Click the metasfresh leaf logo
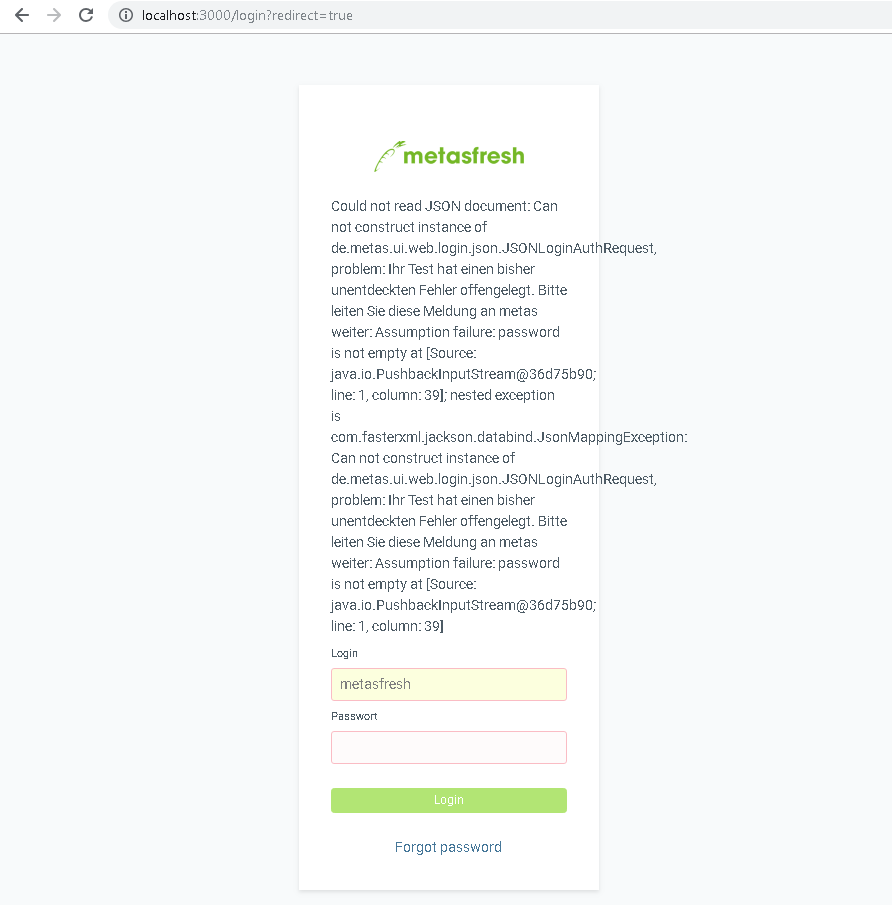This screenshot has width=892, height=905. tap(386, 152)
